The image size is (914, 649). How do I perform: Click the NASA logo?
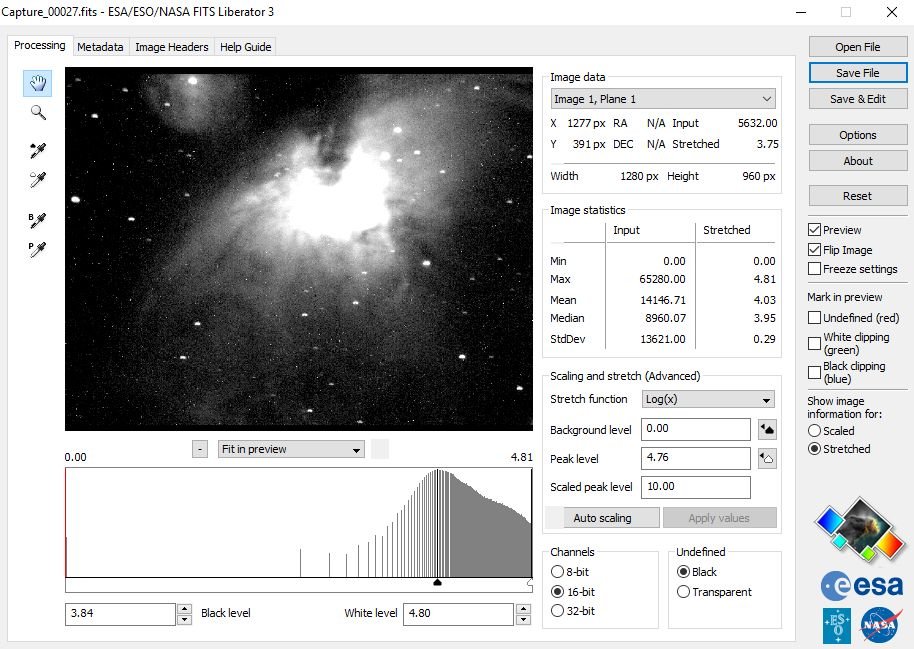[880, 625]
